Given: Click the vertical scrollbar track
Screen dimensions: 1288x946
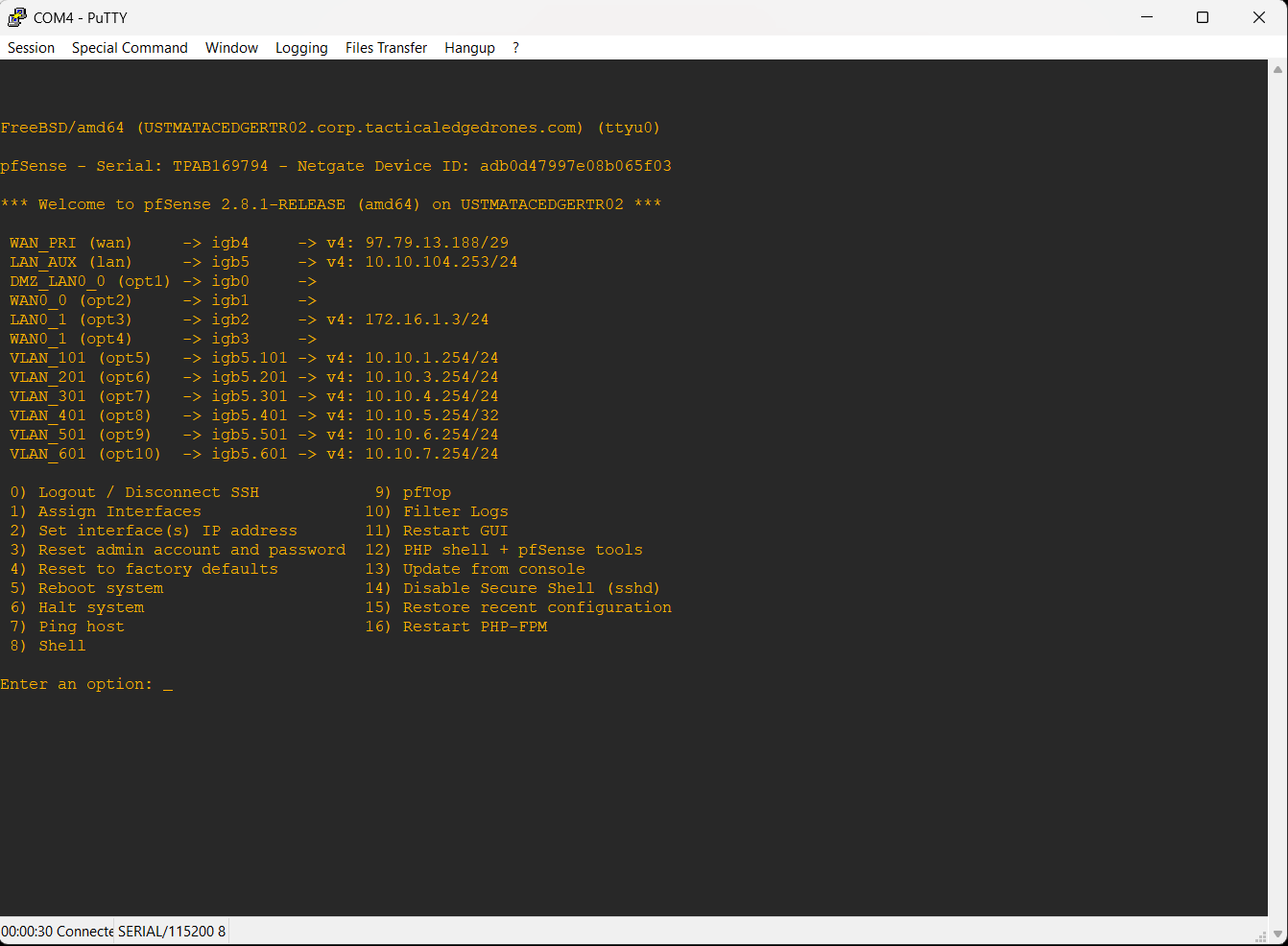Looking at the screenshot, I should 1277,480.
